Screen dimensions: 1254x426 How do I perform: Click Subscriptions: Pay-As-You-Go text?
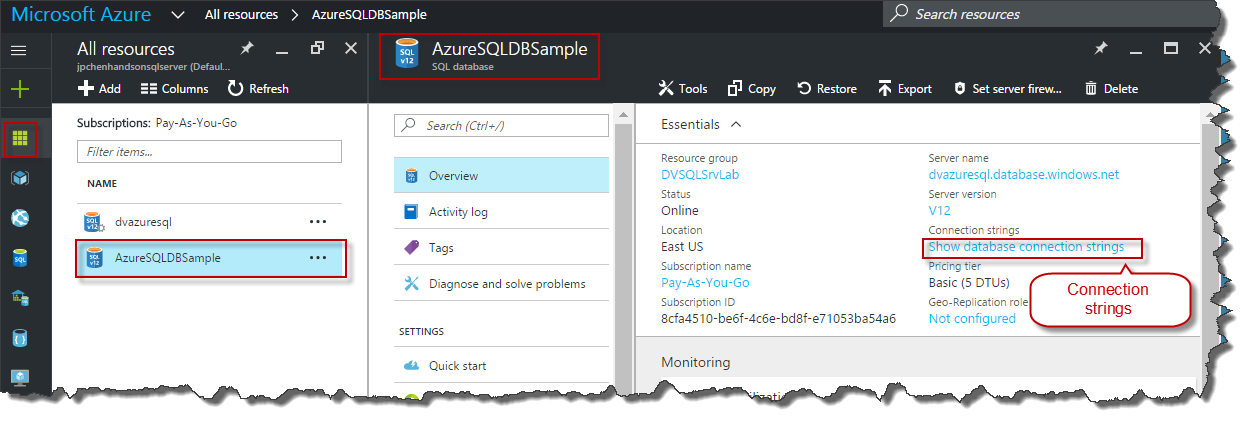pyautogui.click(x=157, y=123)
